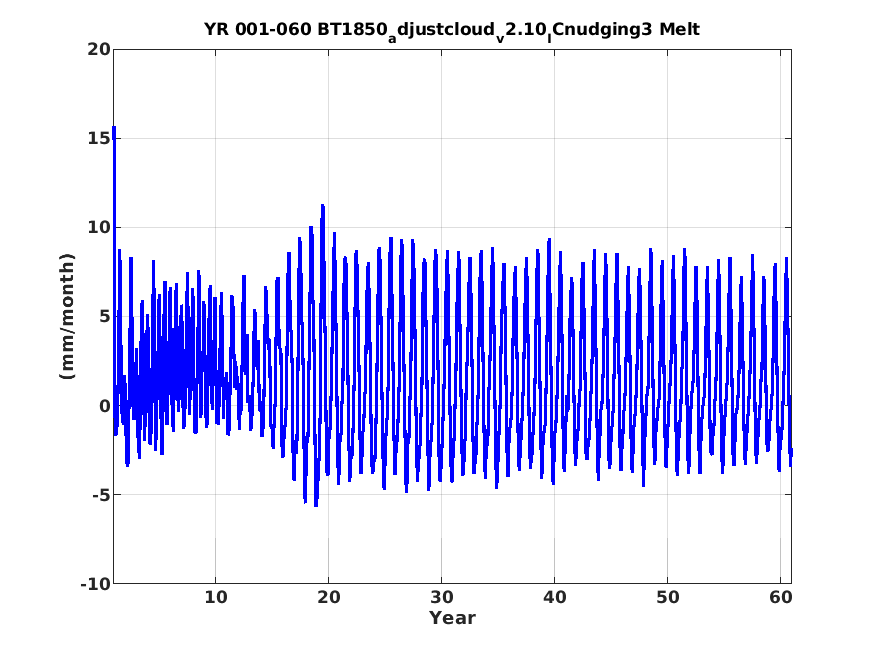Click x-axis tick label '60'
The height and width of the screenshot is (656, 875).
coord(780,597)
